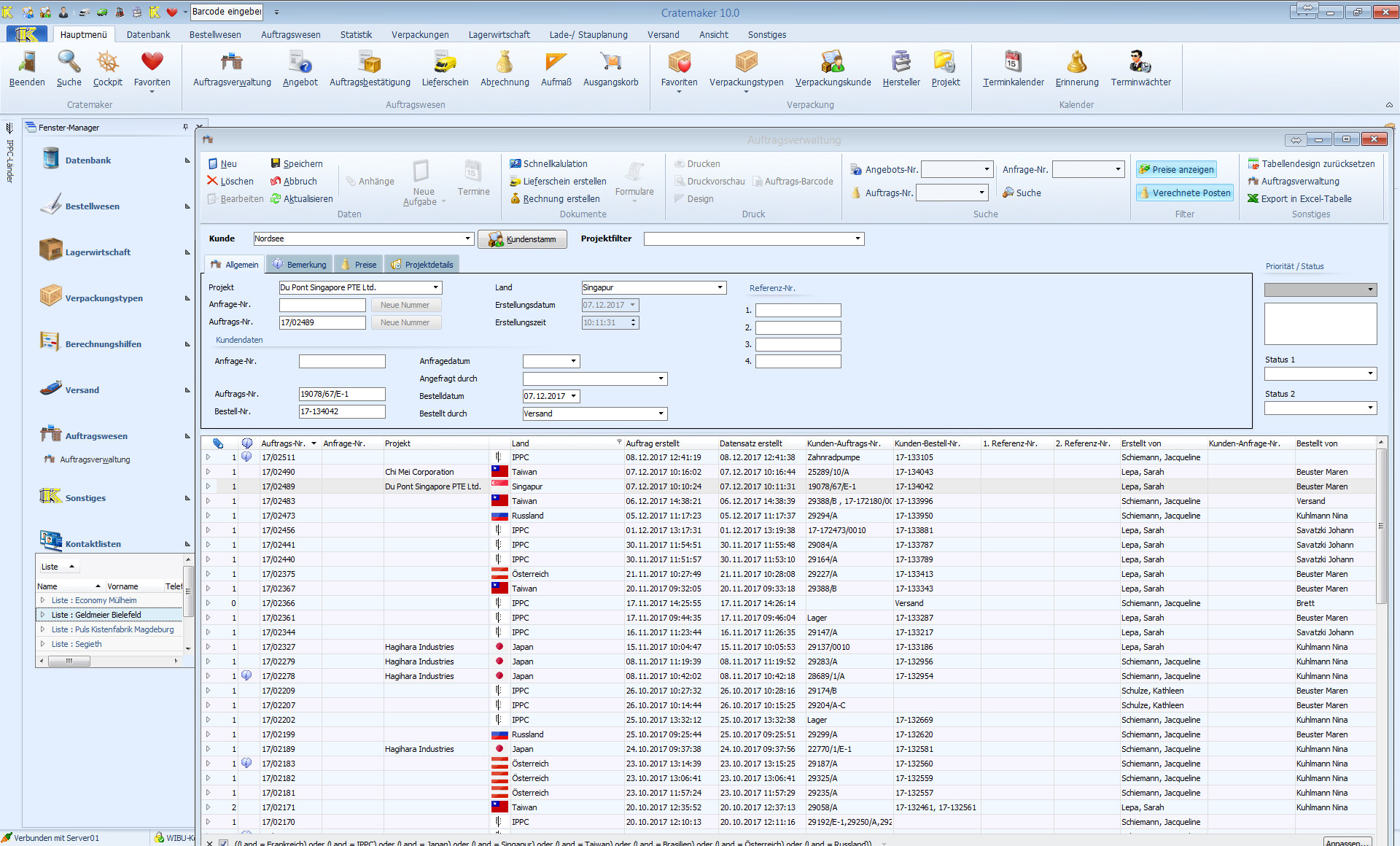Open the Kunde dropdown showing Nordsee
Screen dimensions: 1400x846
[467, 238]
